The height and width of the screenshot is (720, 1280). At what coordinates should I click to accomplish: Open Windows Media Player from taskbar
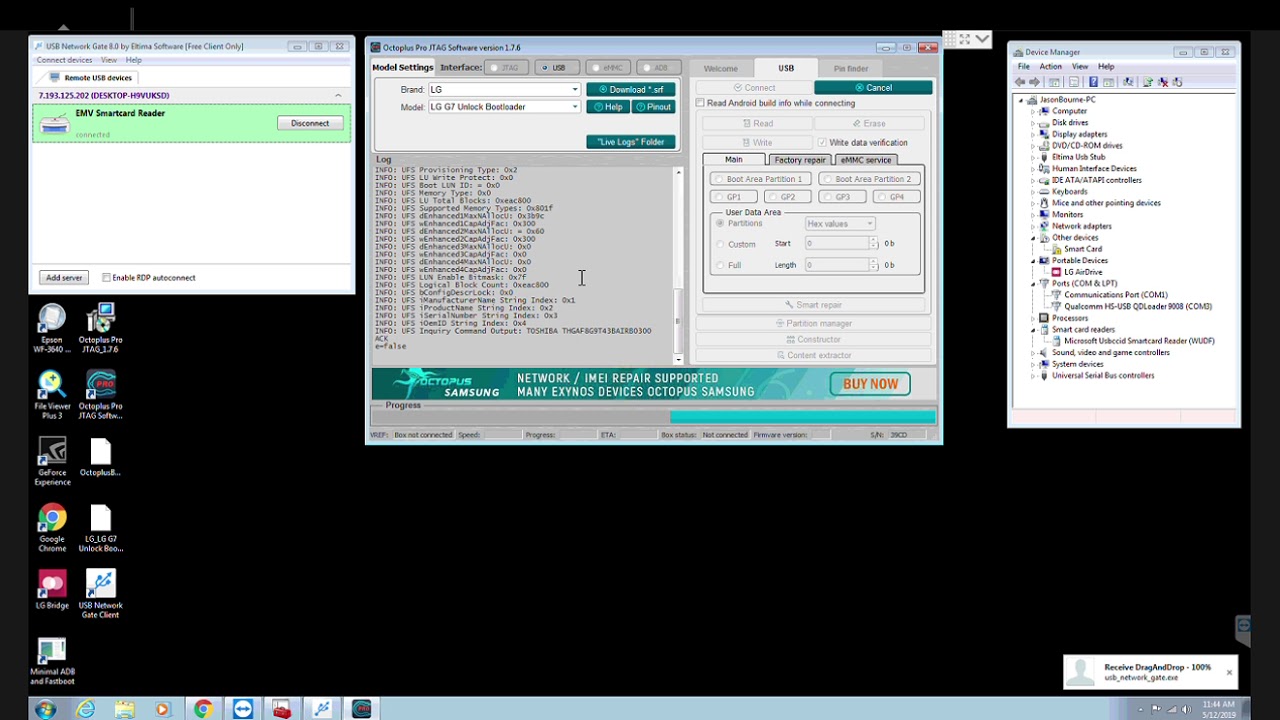tap(163, 709)
